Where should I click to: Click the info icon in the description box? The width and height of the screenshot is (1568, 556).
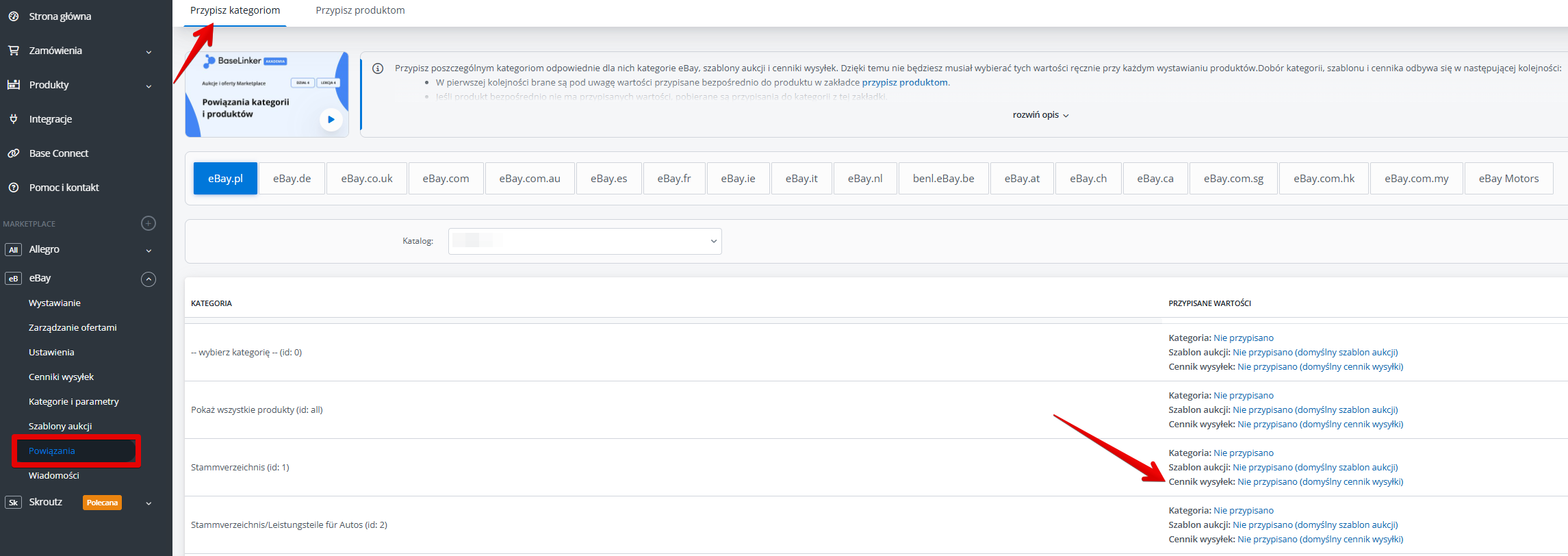coord(377,68)
